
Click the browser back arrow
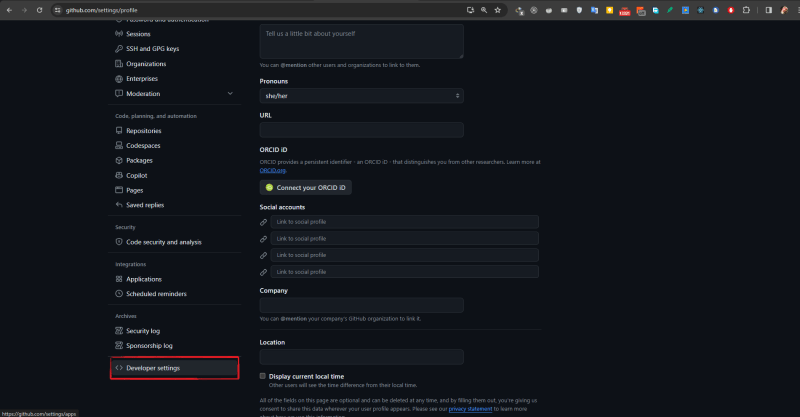coord(9,10)
